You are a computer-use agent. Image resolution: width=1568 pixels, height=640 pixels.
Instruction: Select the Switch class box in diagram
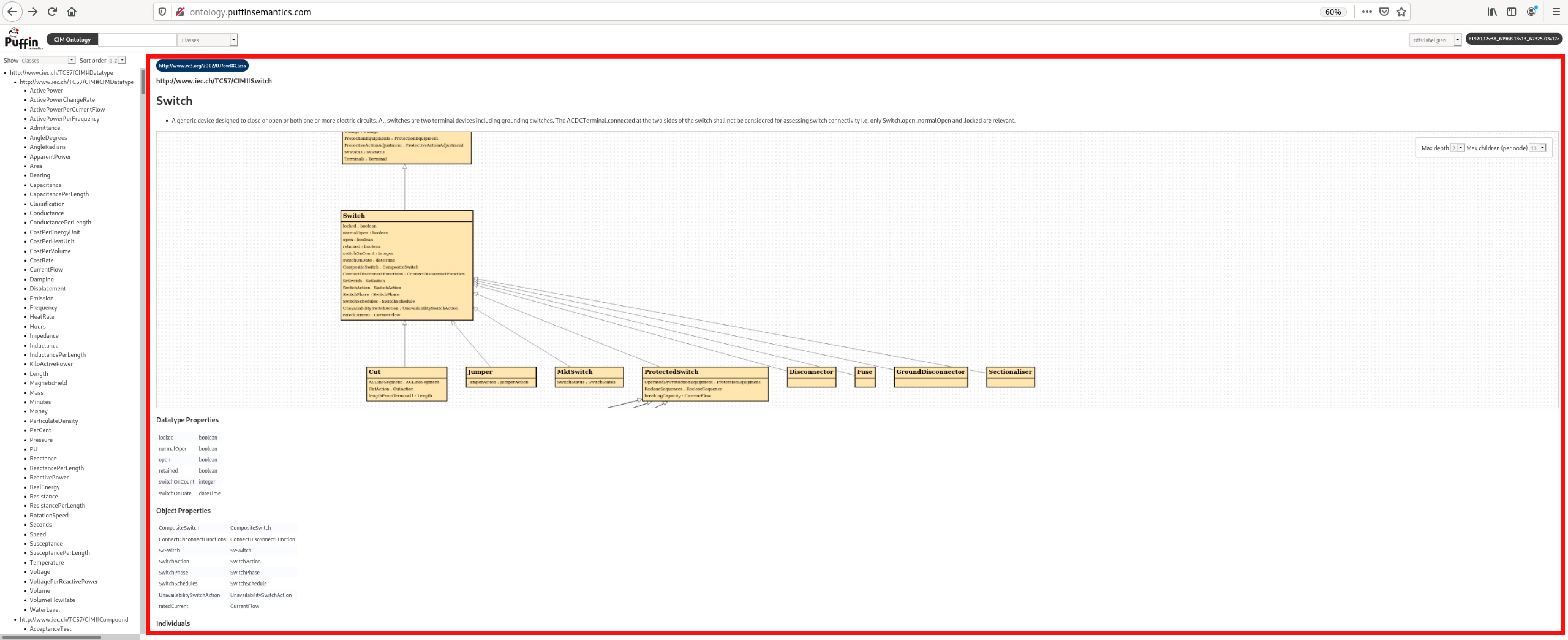click(x=407, y=266)
